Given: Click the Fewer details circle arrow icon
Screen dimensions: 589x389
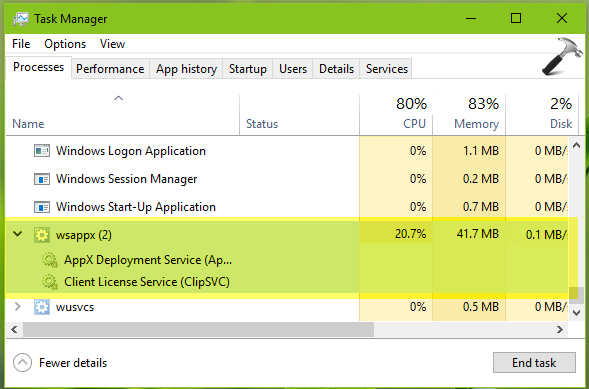Looking at the screenshot, I should pos(22,363).
